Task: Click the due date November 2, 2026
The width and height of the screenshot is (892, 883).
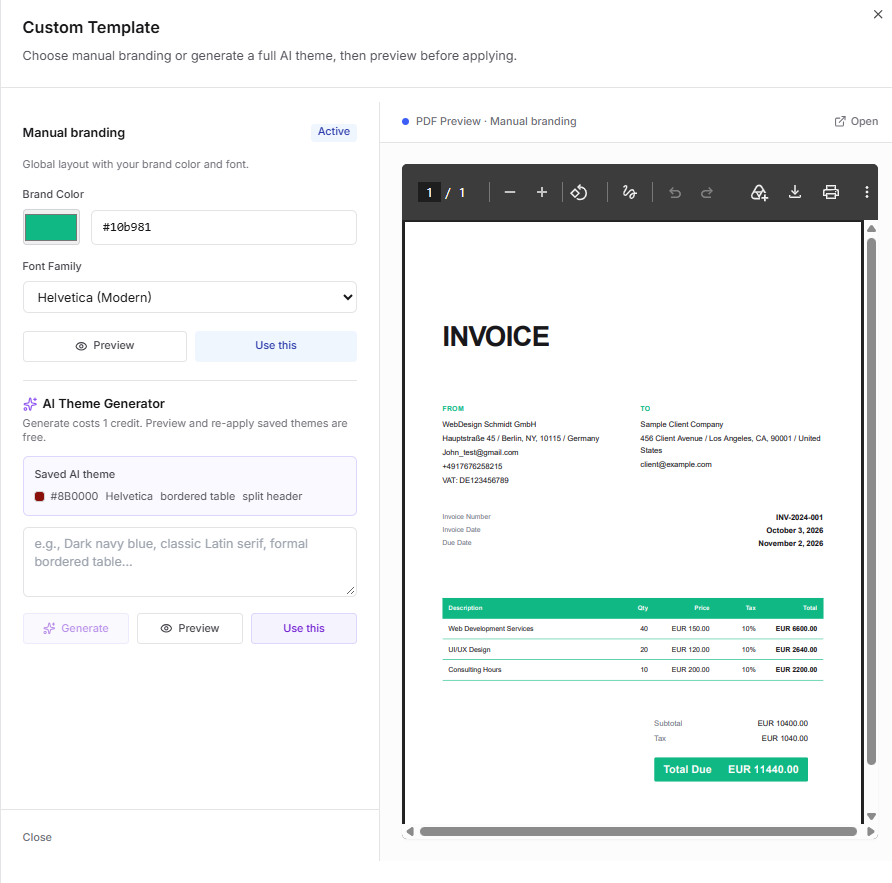Action: pyautogui.click(x=790, y=543)
